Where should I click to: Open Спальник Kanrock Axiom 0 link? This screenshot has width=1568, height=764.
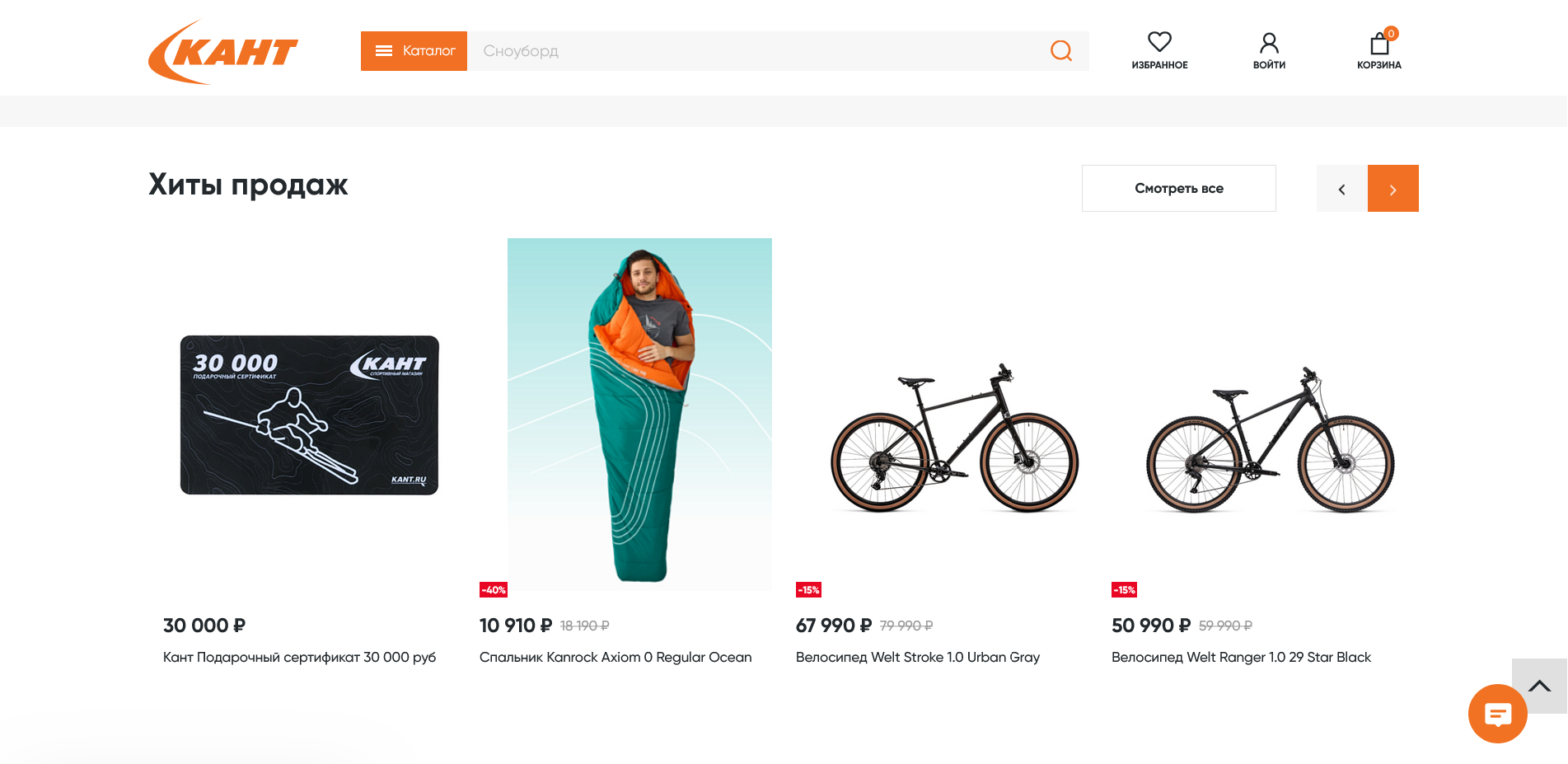click(x=615, y=658)
